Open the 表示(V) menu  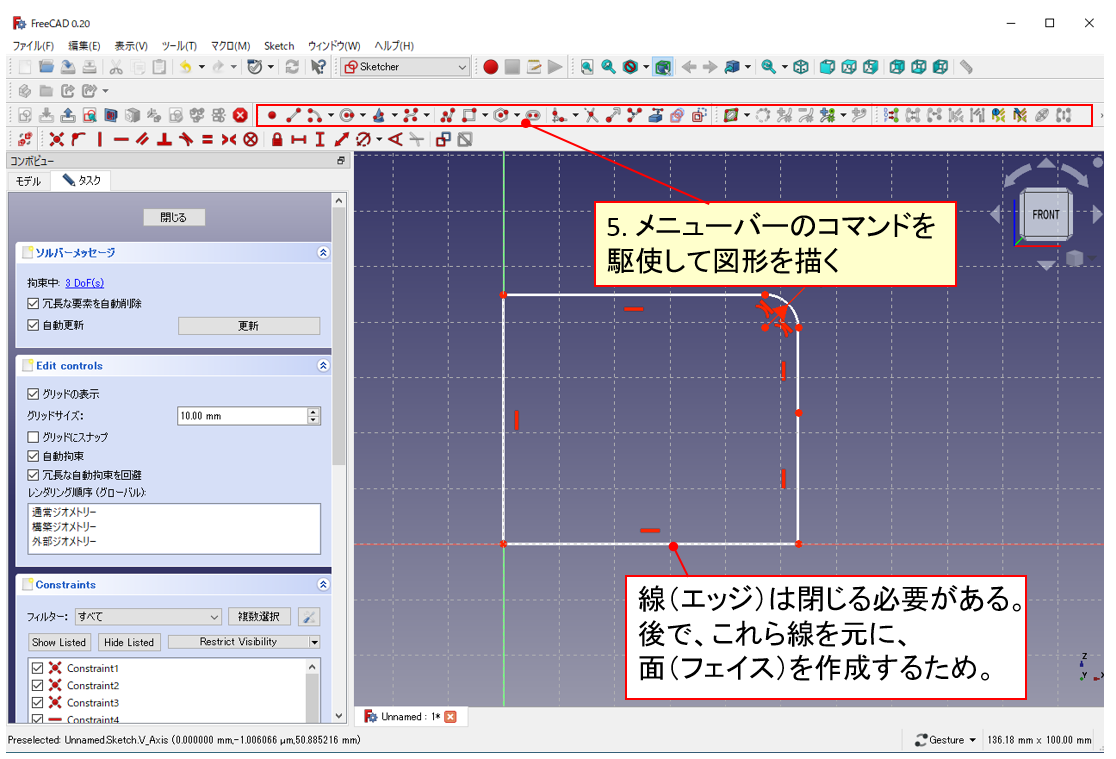point(131,46)
